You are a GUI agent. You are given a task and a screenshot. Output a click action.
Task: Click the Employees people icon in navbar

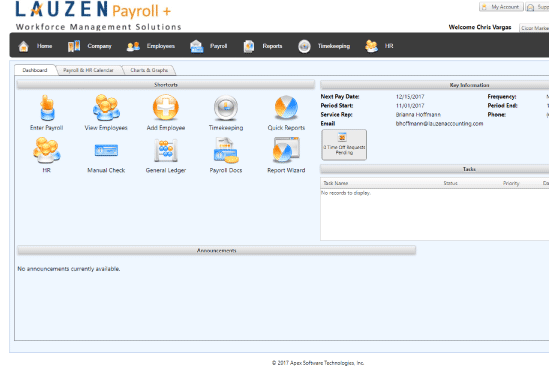pos(133,46)
